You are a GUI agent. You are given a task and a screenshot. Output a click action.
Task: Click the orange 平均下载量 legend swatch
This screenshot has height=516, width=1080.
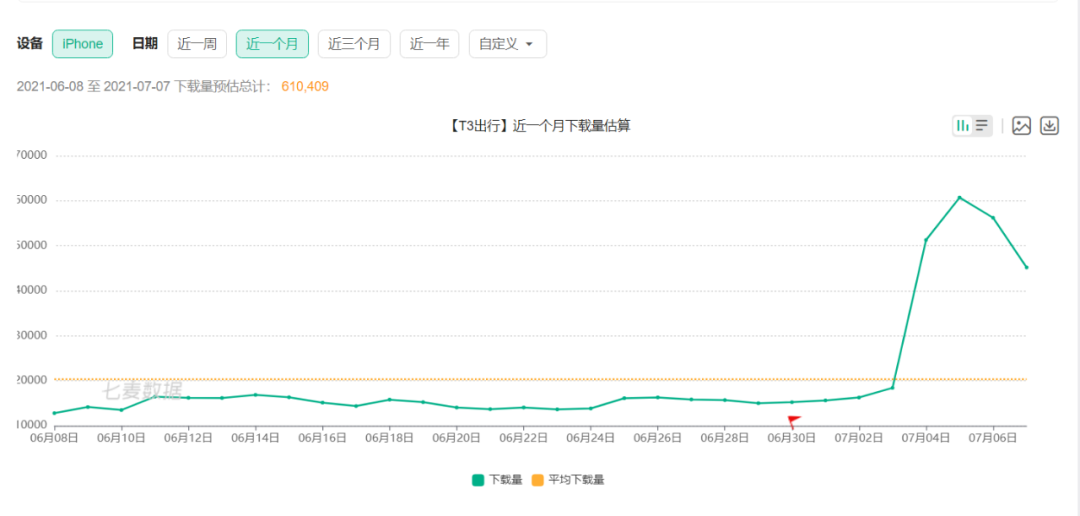[537, 480]
